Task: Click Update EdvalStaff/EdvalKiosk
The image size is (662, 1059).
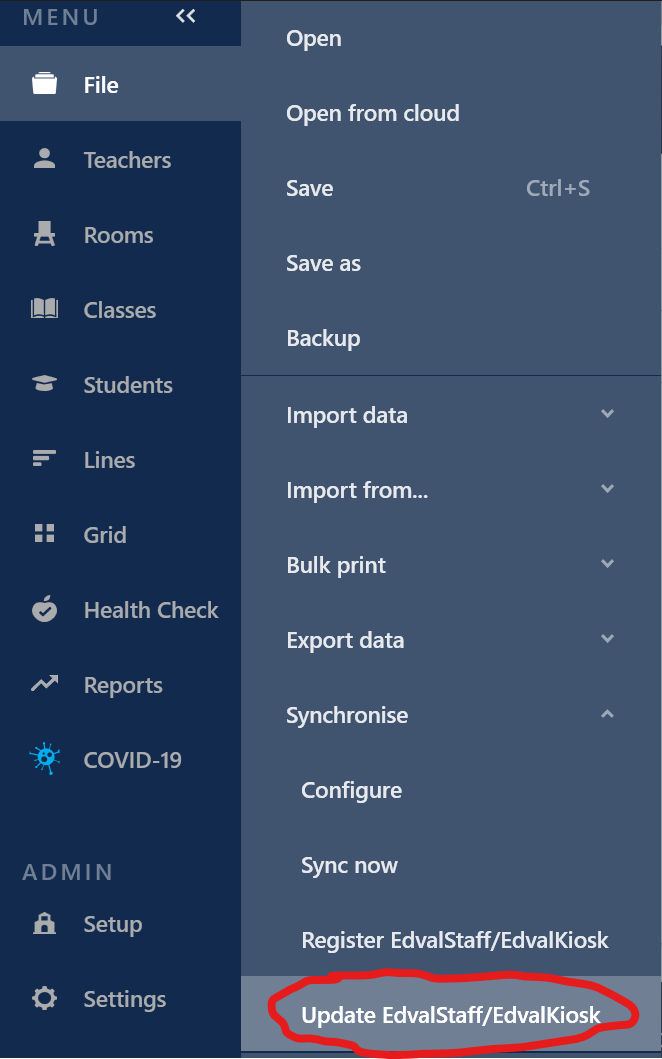Action: 451,1016
